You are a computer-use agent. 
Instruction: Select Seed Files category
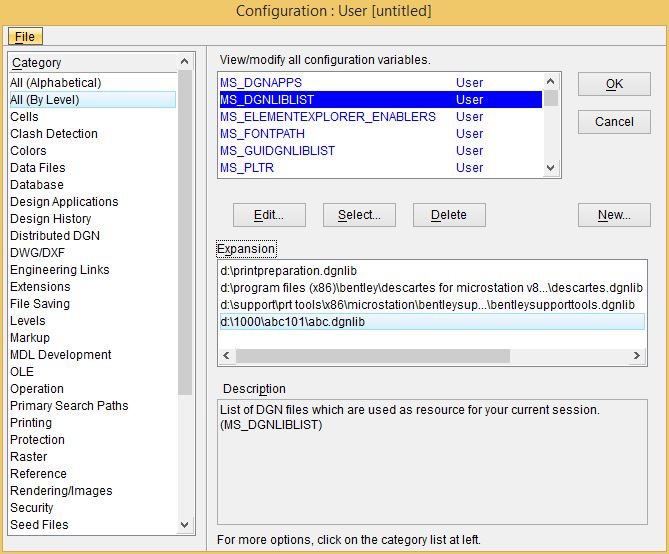pos(92,525)
